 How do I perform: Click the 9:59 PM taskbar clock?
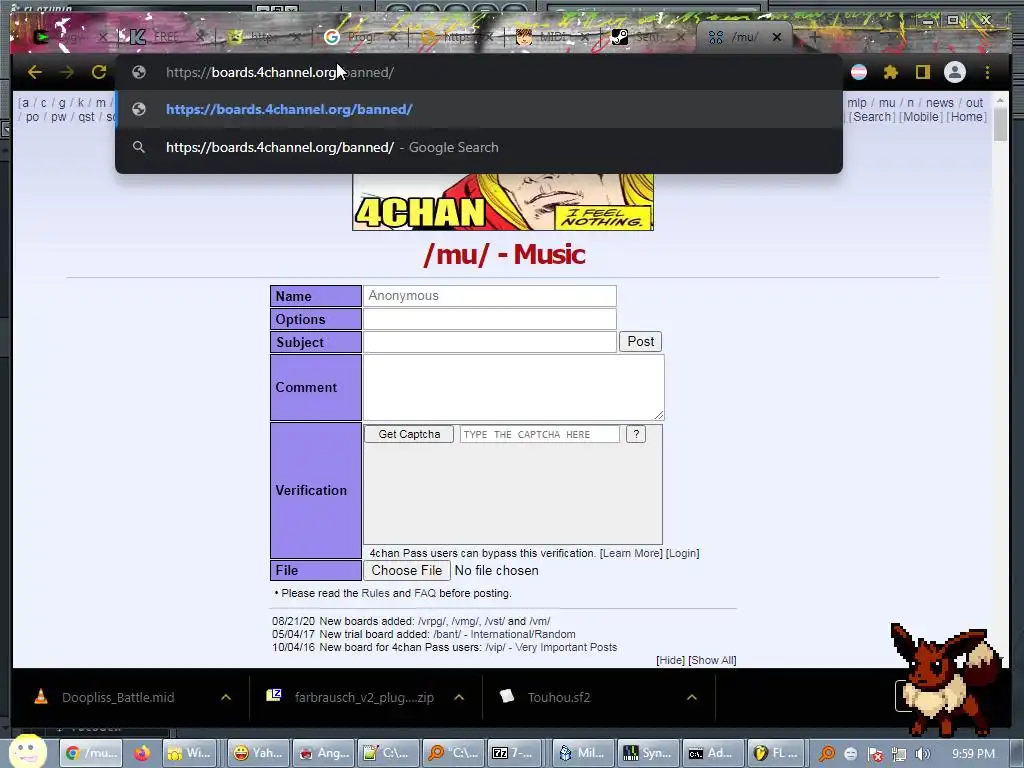coord(973,754)
